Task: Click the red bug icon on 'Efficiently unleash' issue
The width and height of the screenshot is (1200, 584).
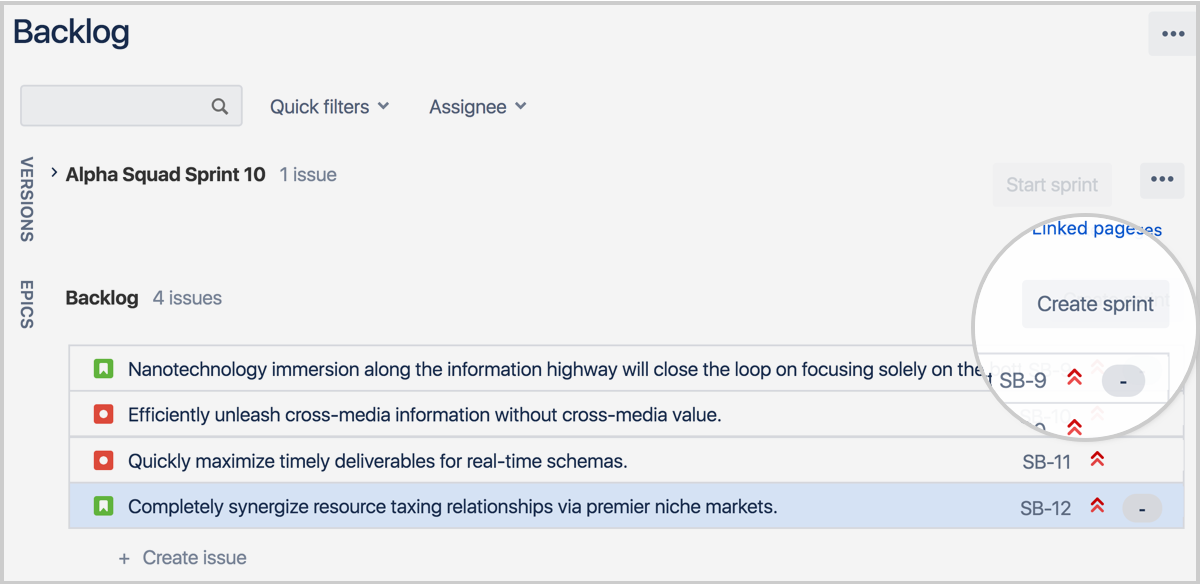Action: 104,414
